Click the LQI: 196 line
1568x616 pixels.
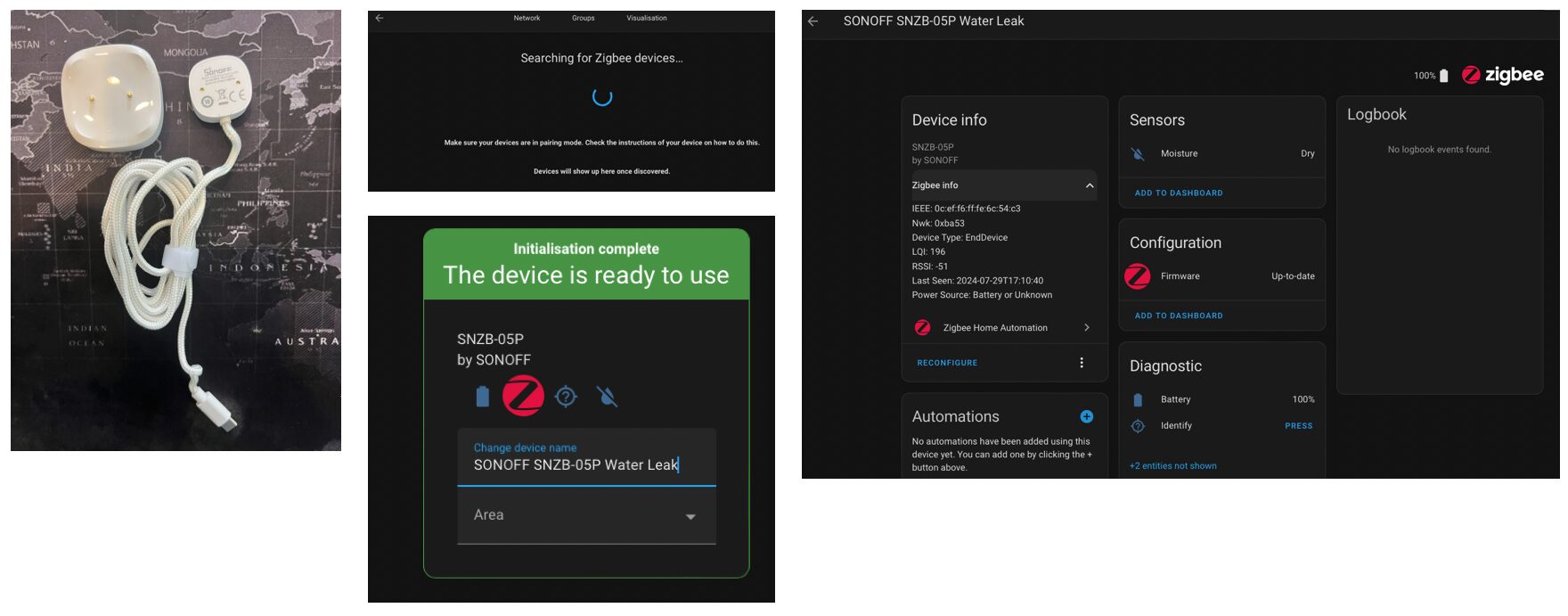(928, 251)
